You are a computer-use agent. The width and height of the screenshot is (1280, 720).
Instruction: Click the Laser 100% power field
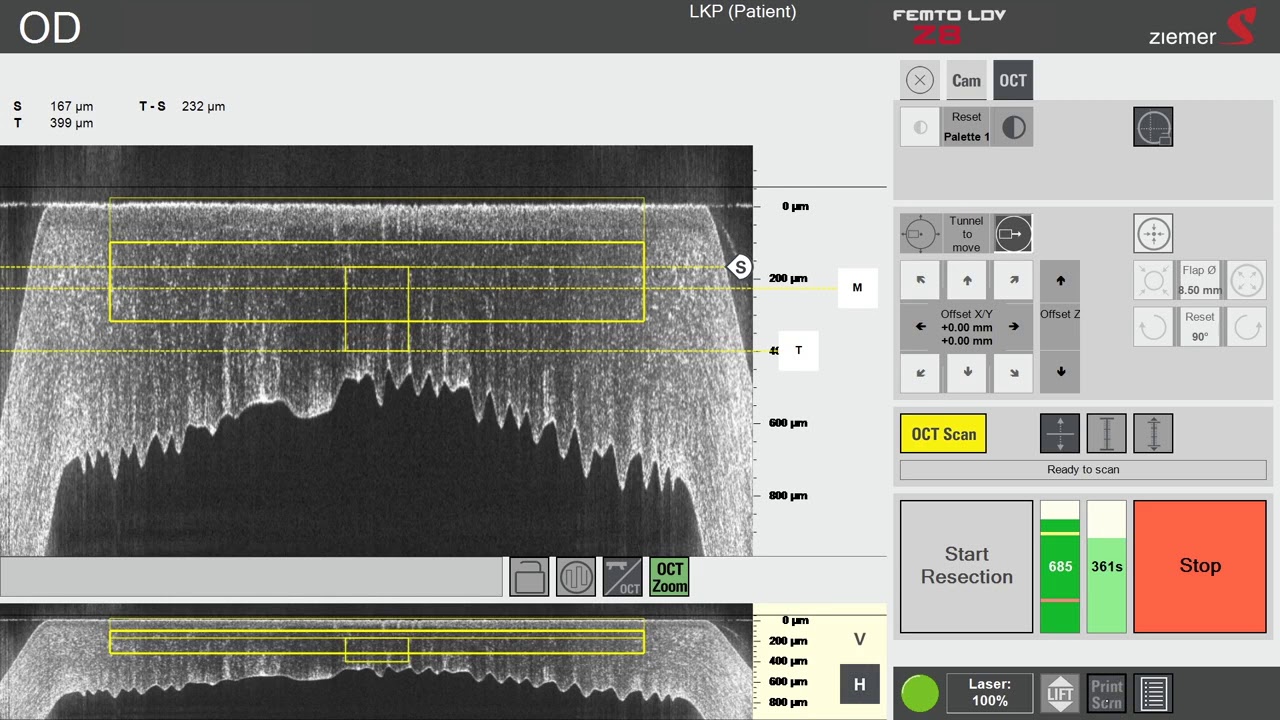click(x=990, y=693)
